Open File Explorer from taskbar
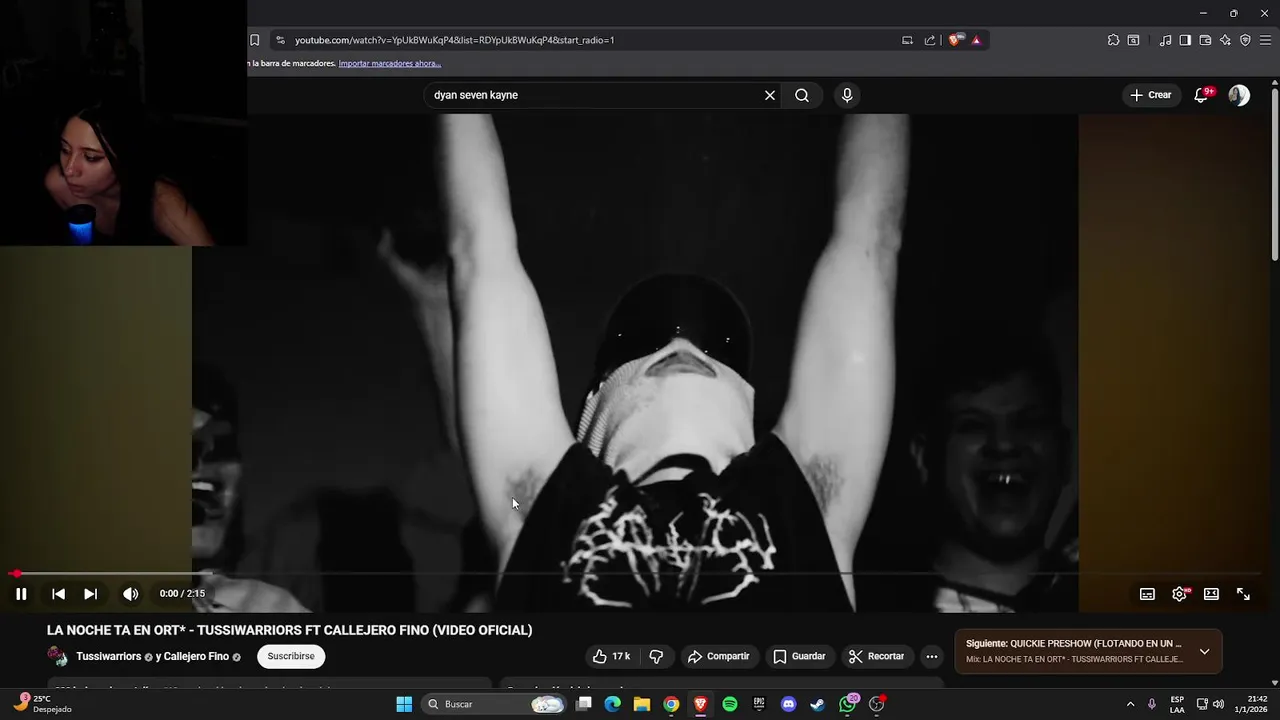This screenshot has height=720, width=1280. [642, 704]
